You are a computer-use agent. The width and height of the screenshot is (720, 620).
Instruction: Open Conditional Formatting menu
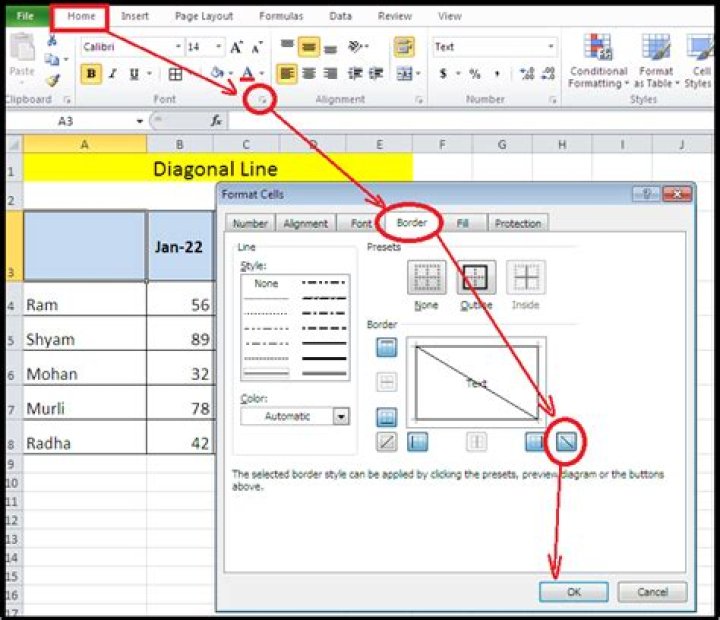(598, 61)
